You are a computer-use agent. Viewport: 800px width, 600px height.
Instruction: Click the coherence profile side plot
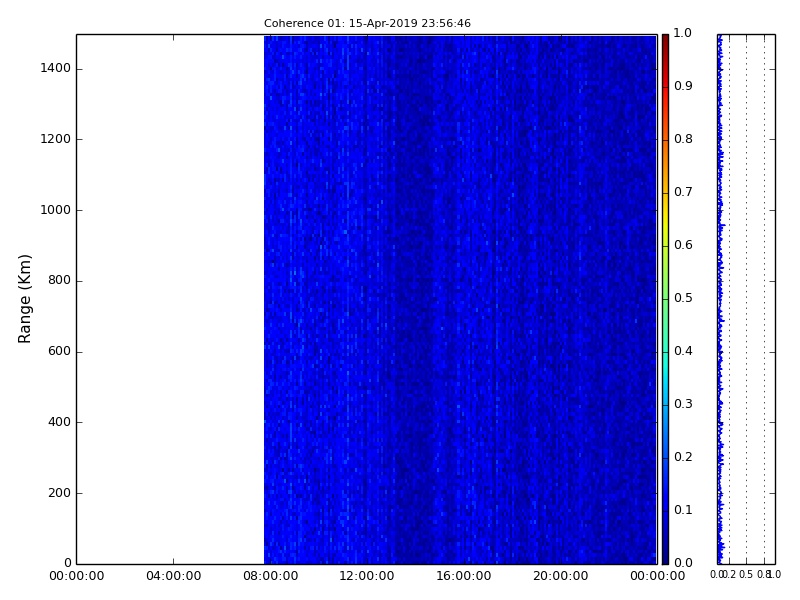pyautogui.click(x=746, y=299)
